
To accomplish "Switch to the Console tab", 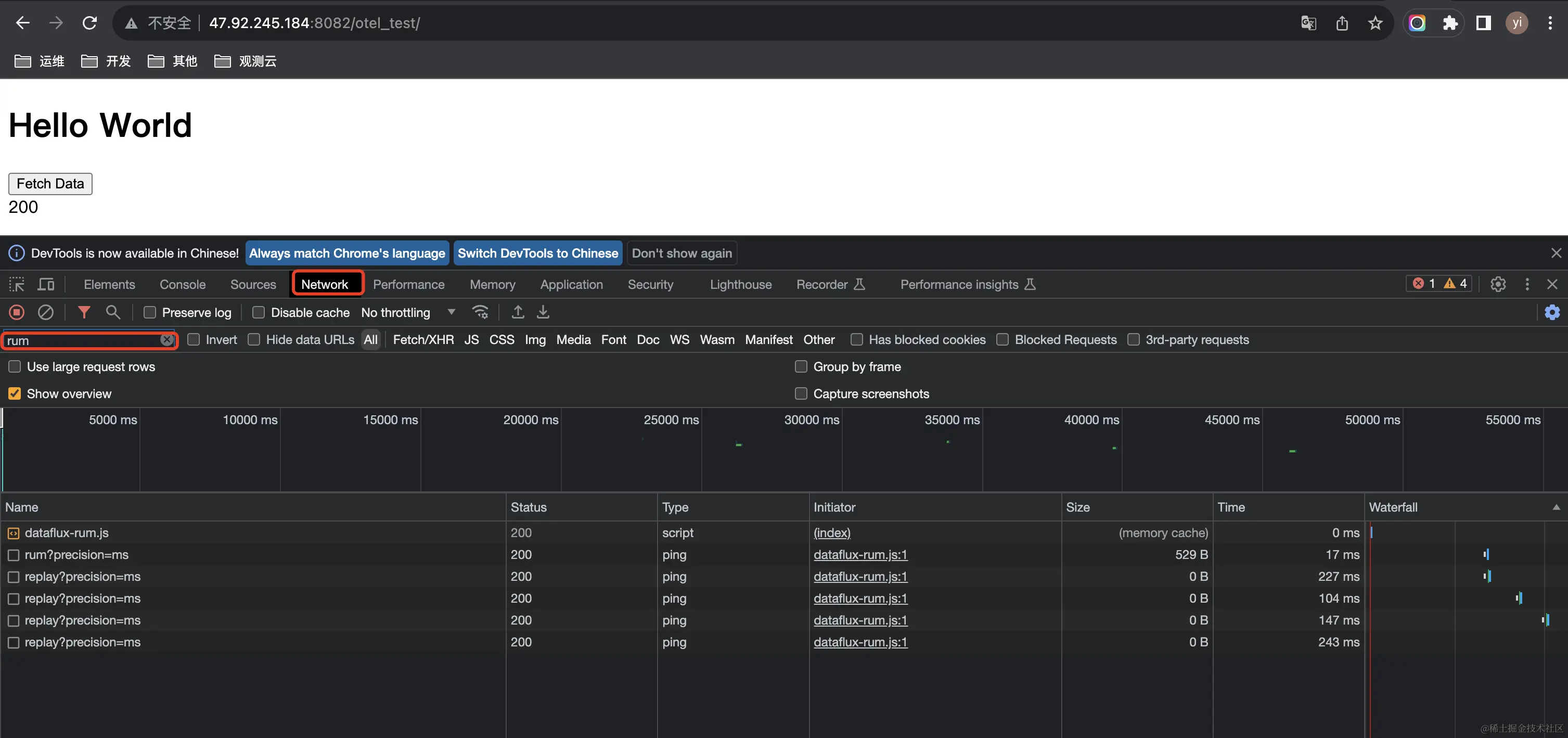I will (183, 284).
